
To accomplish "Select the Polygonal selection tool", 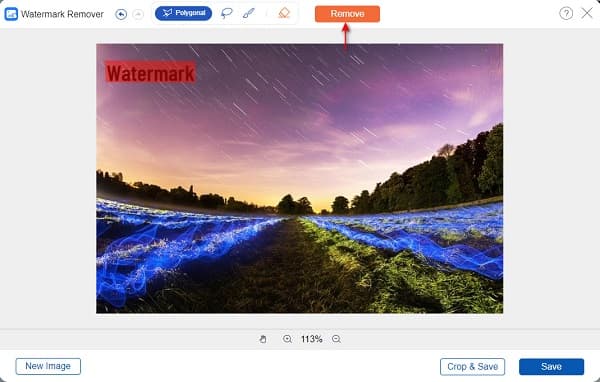I will pyautogui.click(x=183, y=13).
